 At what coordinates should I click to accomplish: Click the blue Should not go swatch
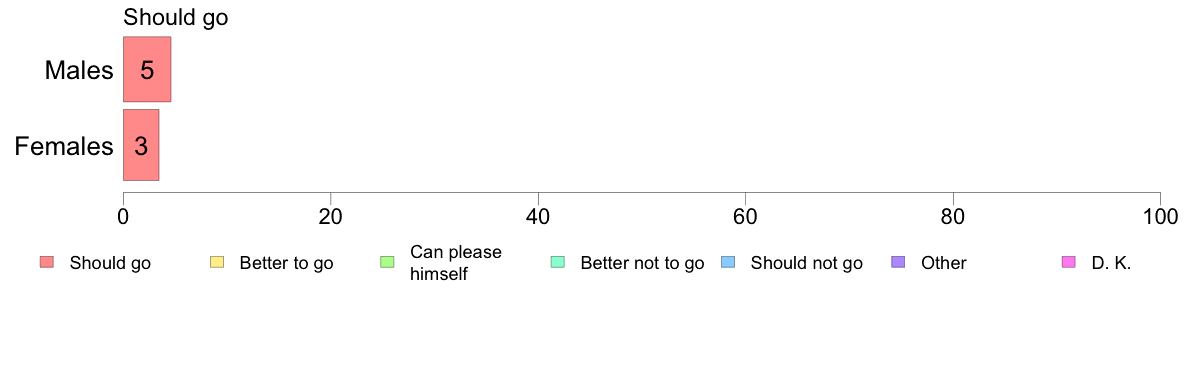point(727,263)
